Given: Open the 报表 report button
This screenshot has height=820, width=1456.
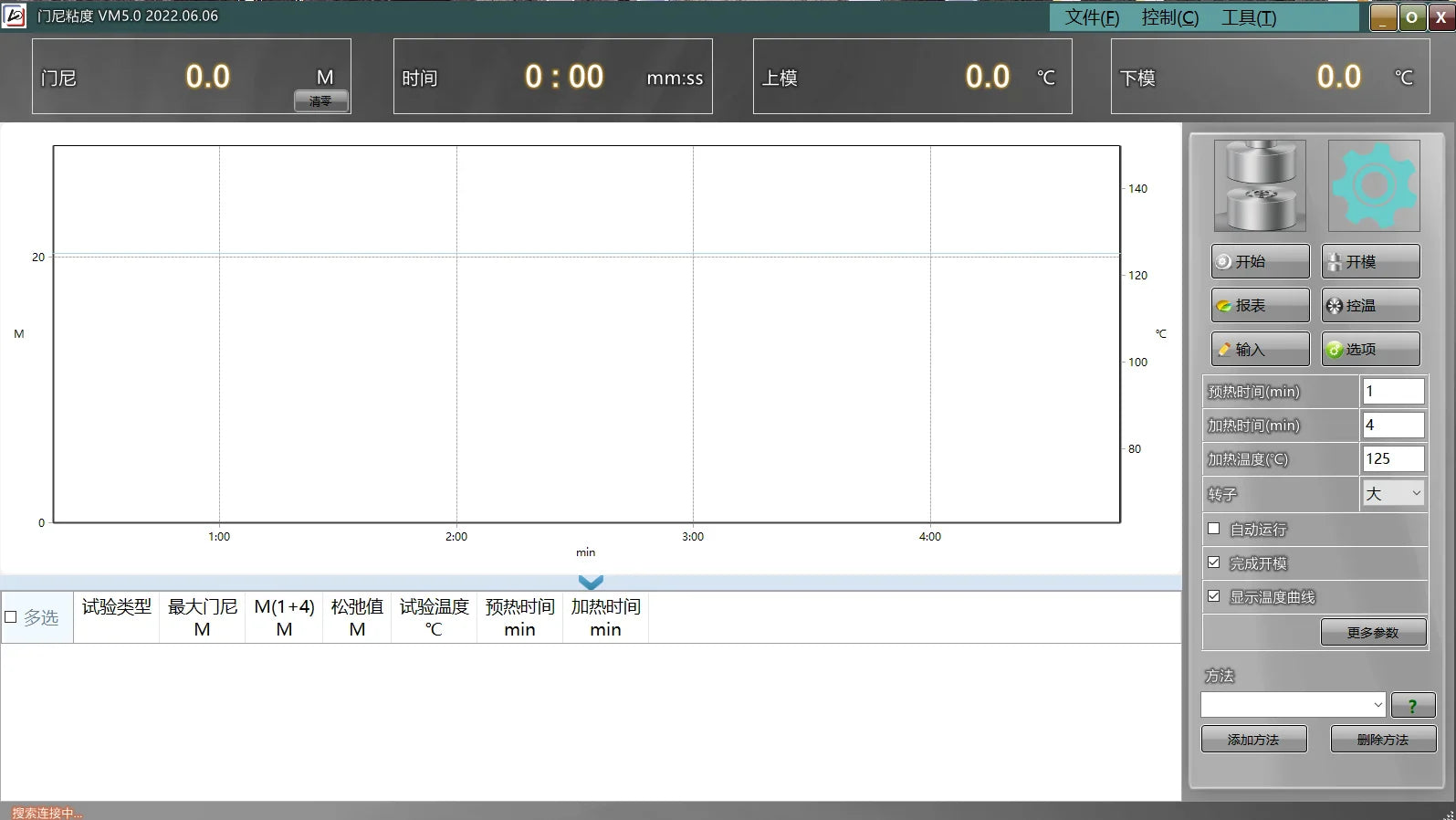Looking at the screenshot, I should pos(1260,306).
